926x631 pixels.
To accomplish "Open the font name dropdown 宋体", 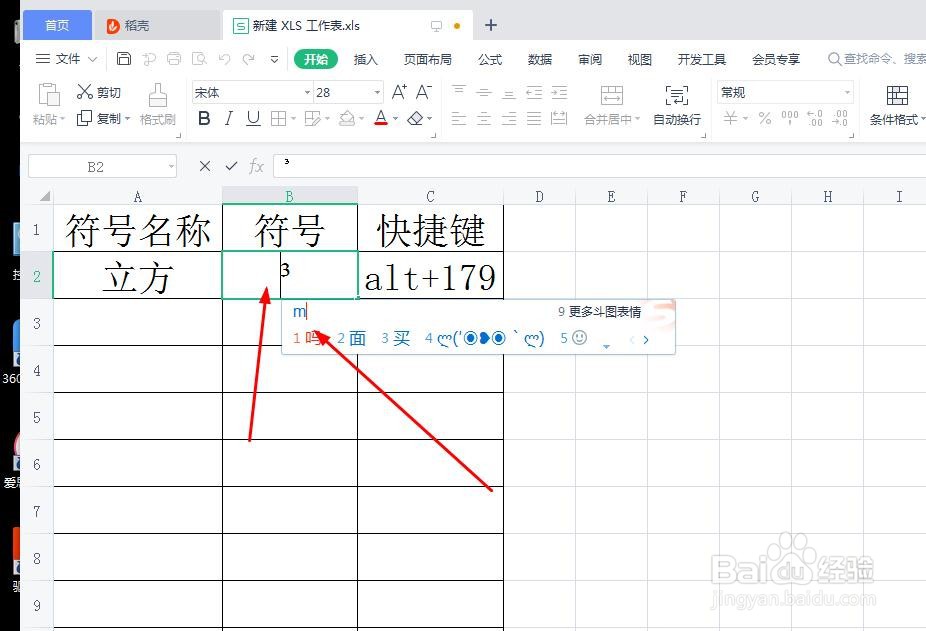I will click(x=307, y=93).
